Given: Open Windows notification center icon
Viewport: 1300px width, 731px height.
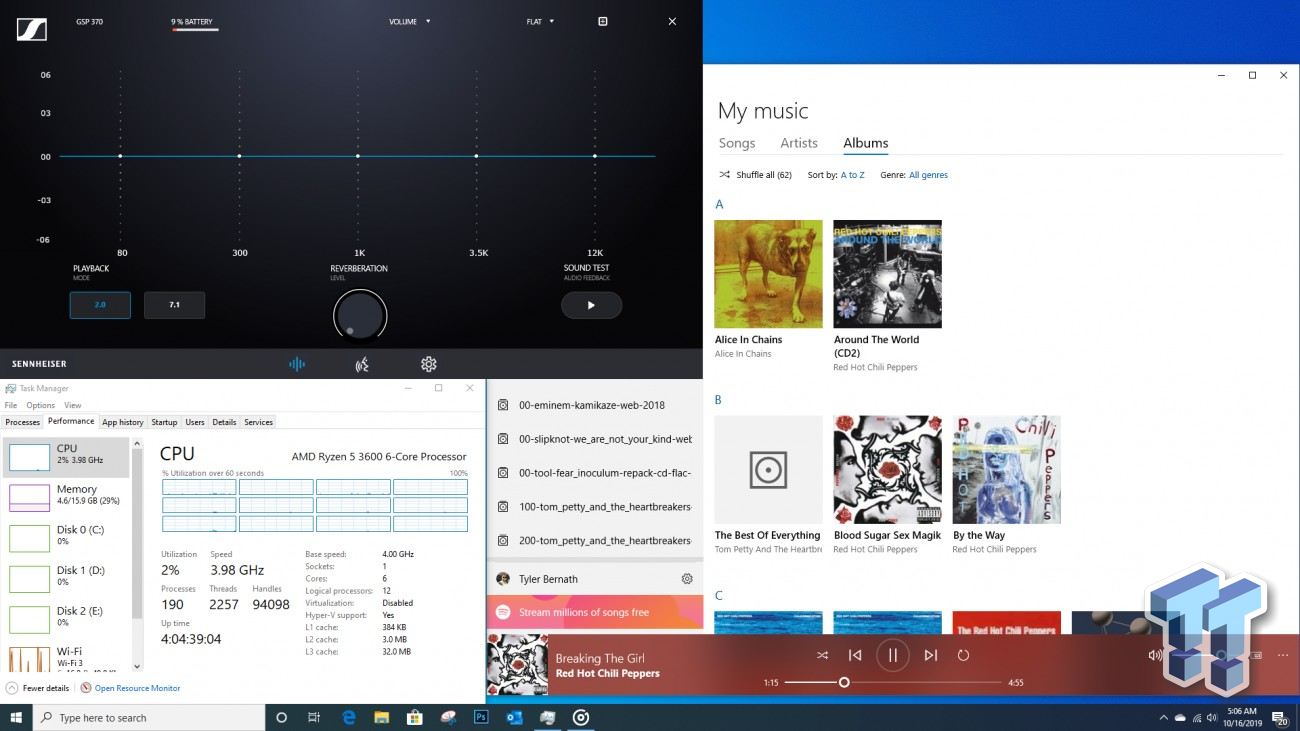Looking at the screenshot, I should [x=1279, y=718].
